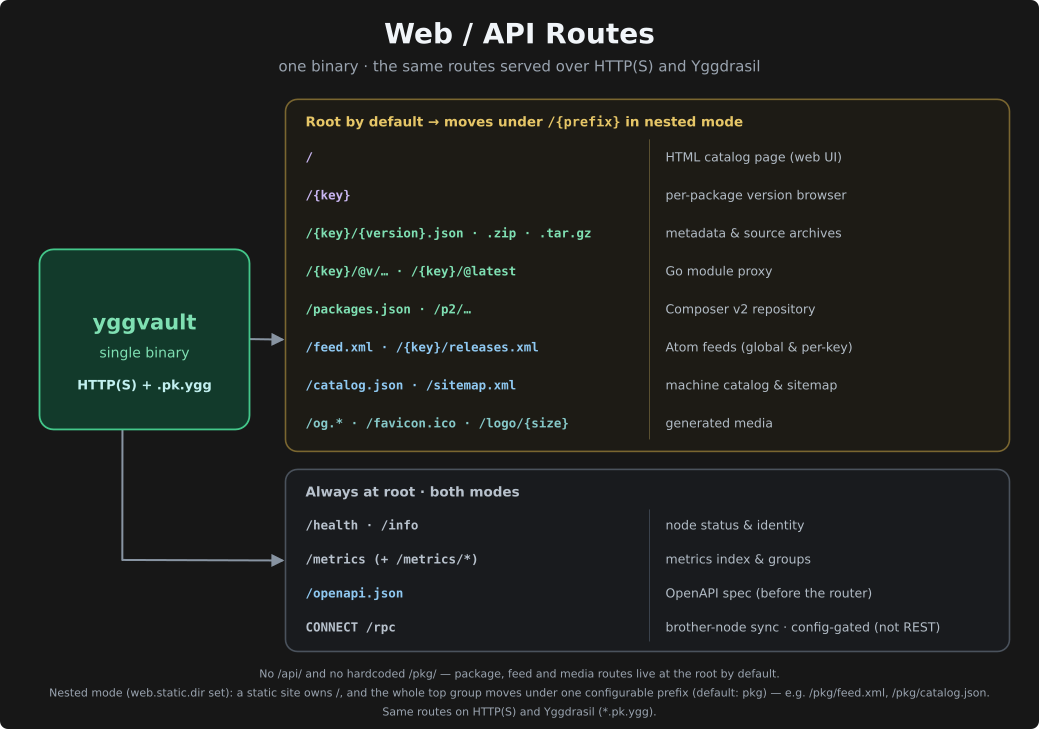Click 'generated media' description
The height and width of the screenshot is (729, 1039).
pyautogui.click(x=719, y=423)
